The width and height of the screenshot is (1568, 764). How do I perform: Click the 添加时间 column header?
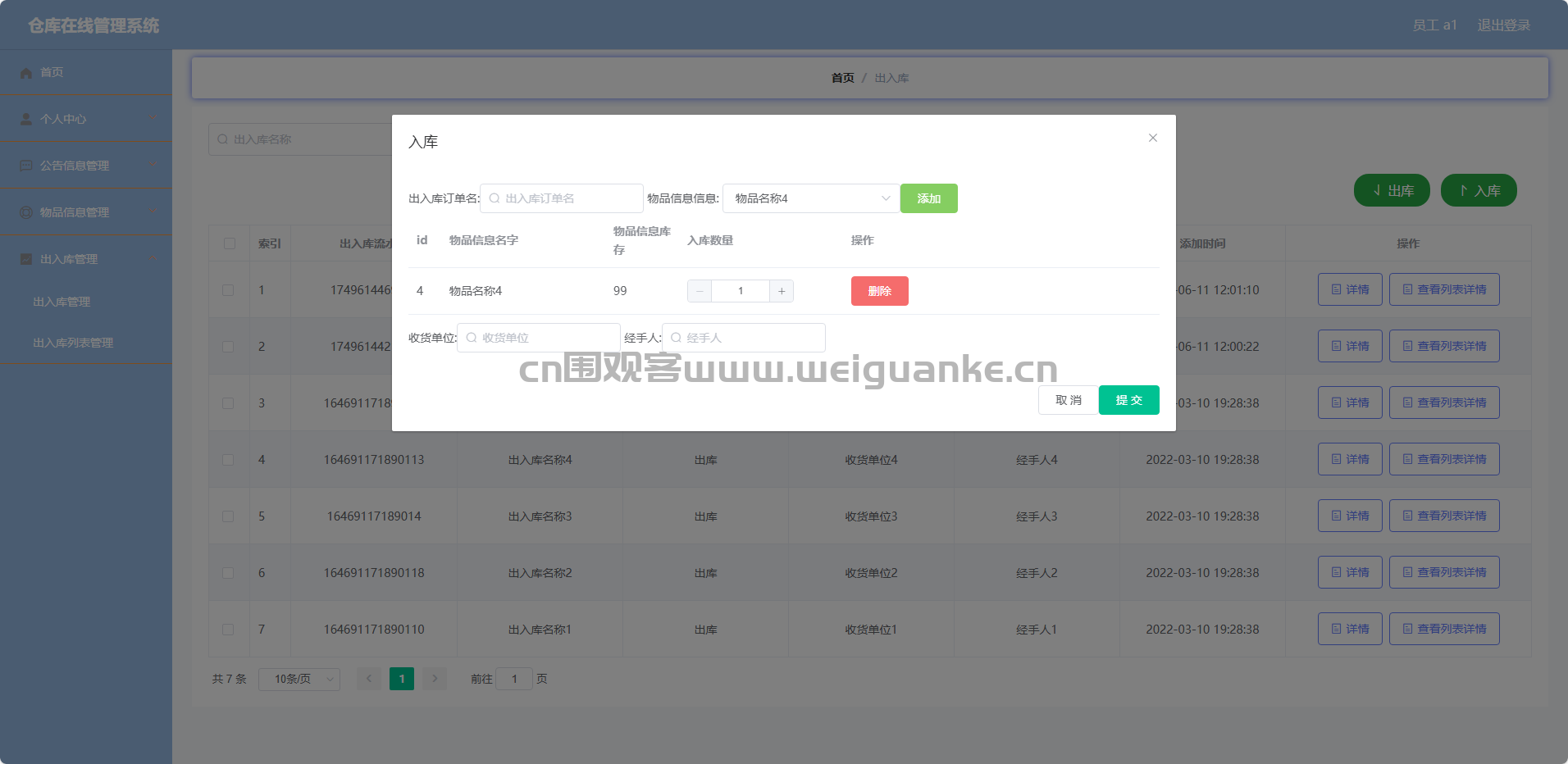[x=1202, y=243]
